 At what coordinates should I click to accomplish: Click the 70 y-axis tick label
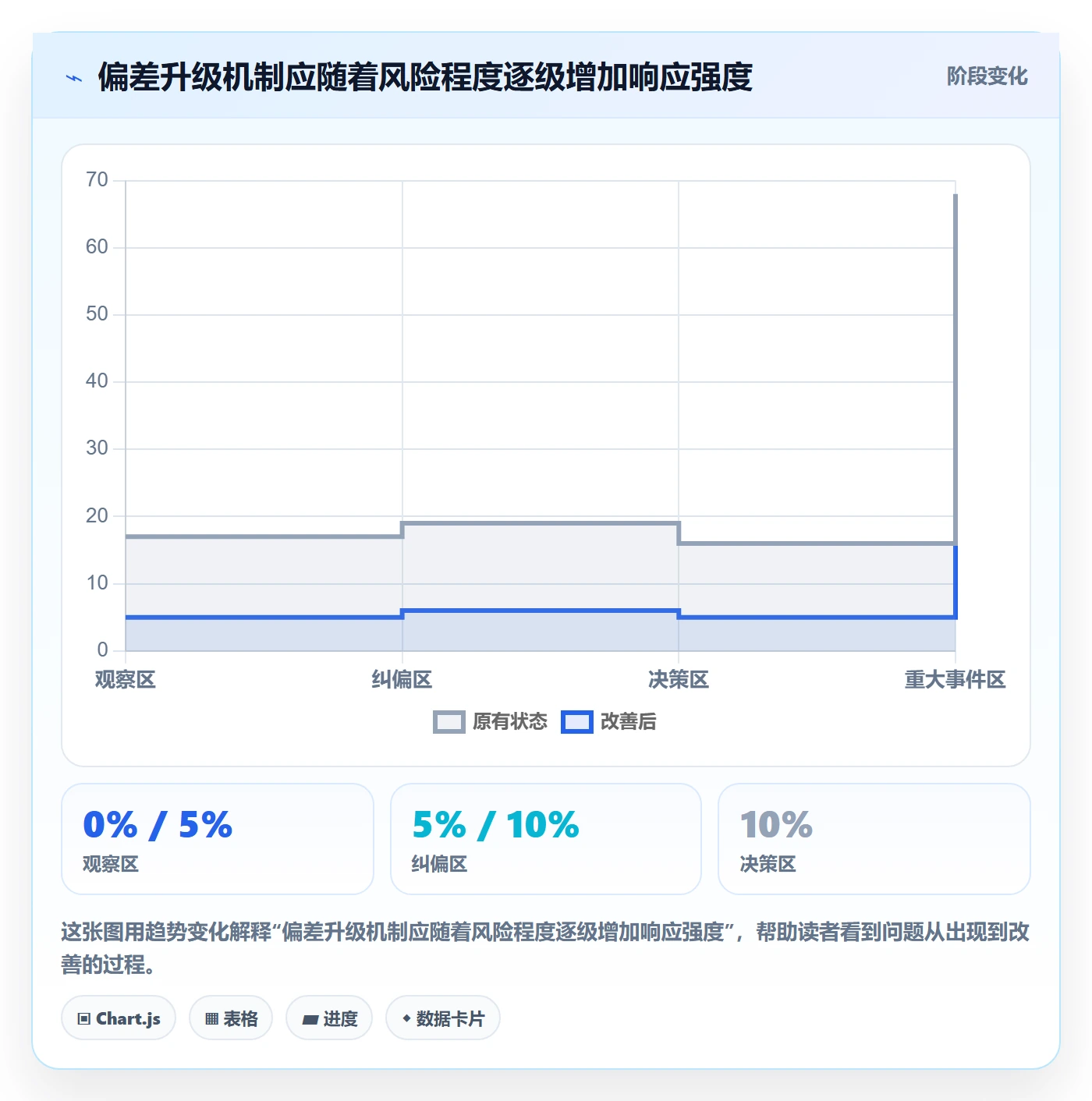click(97, 180)
